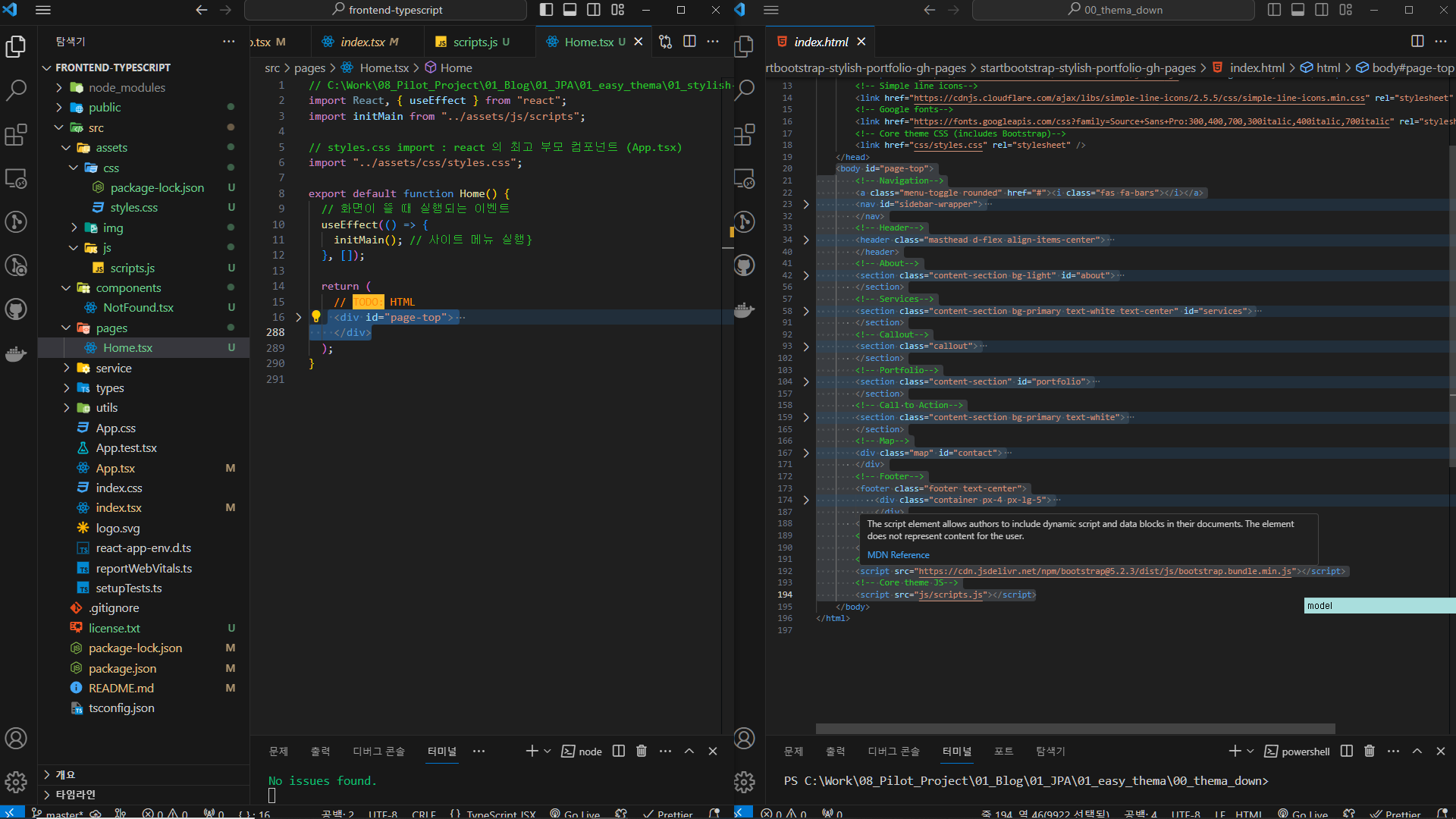Open Manage gear in right window activity bar
The image size is (1456, 819).
pyautogui.click(x=745, y=781)
